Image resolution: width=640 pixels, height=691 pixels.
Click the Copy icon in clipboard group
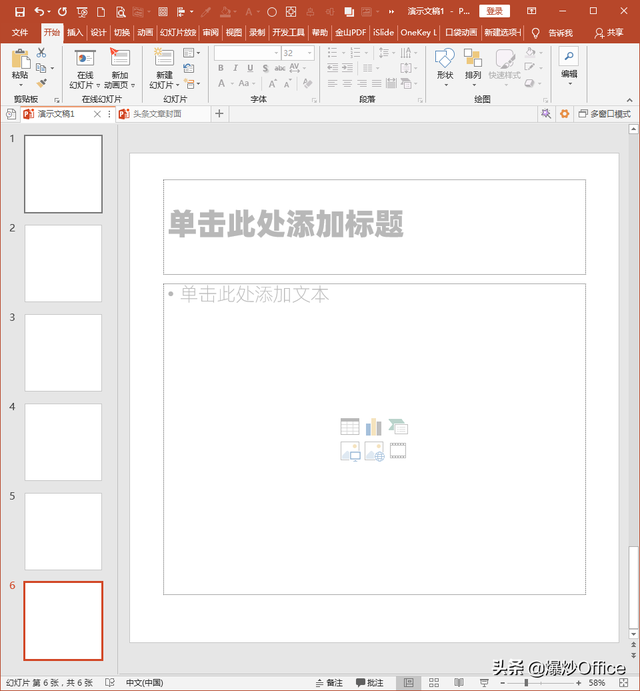click(x=41, y=68)
